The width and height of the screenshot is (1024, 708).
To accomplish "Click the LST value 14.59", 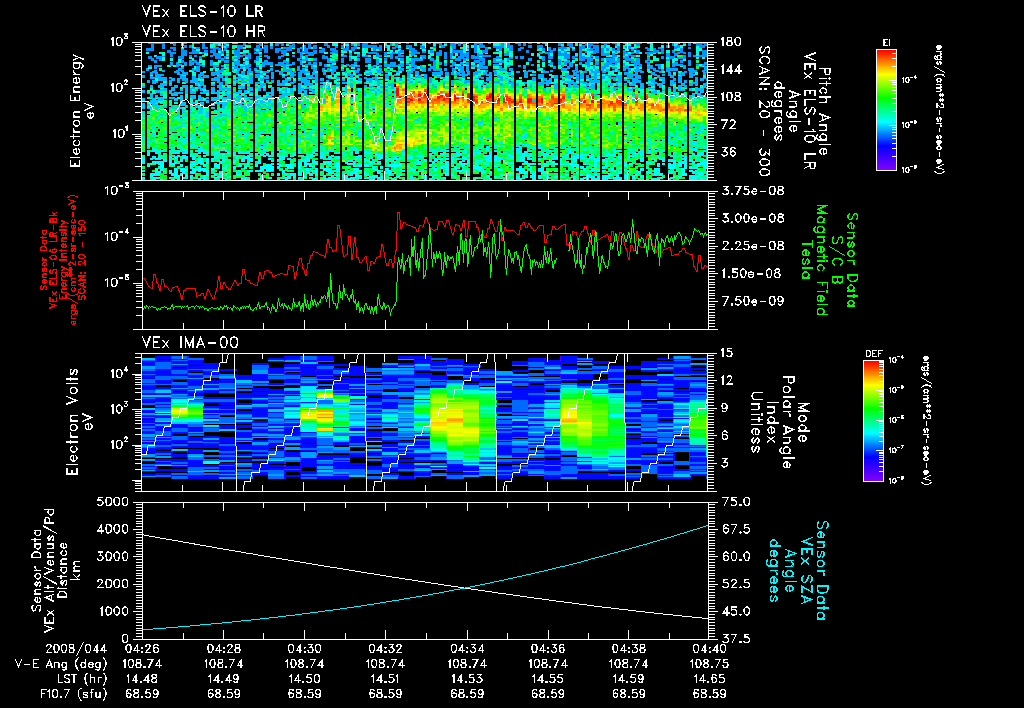I will pyautogui.click(x=628, y=679).
